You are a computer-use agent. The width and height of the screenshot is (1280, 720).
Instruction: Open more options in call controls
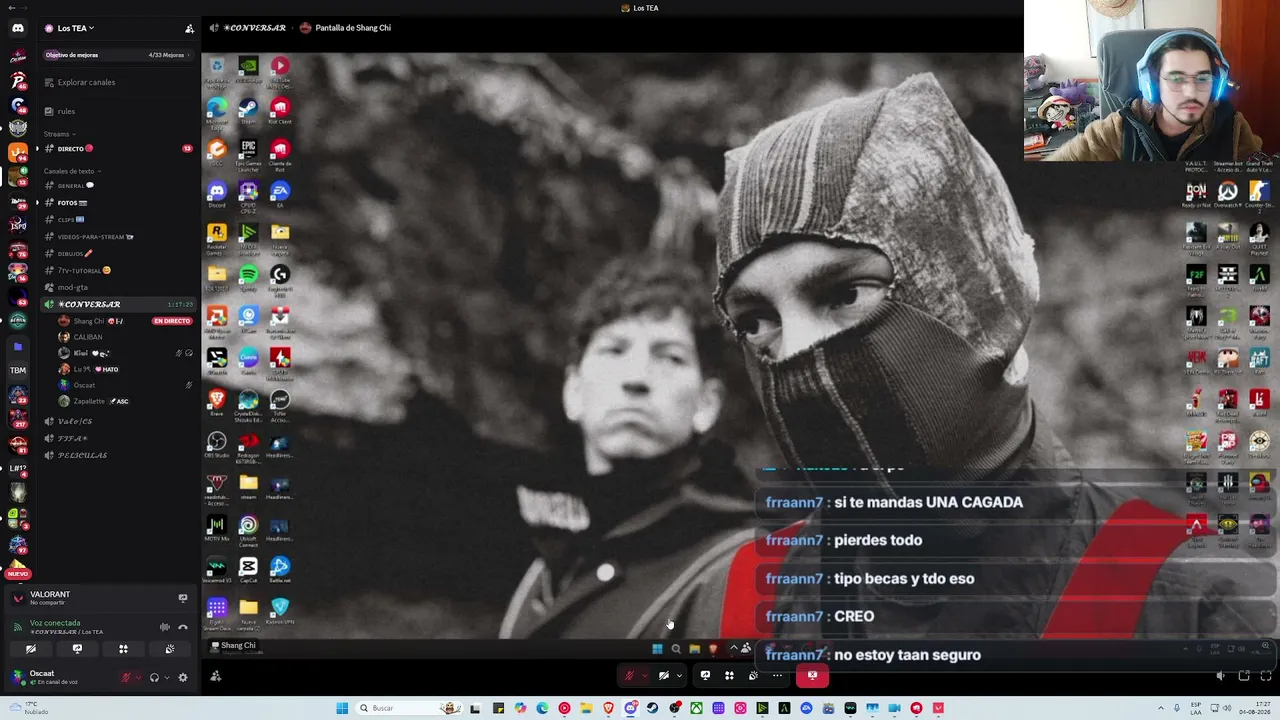(x=777, y=676)
